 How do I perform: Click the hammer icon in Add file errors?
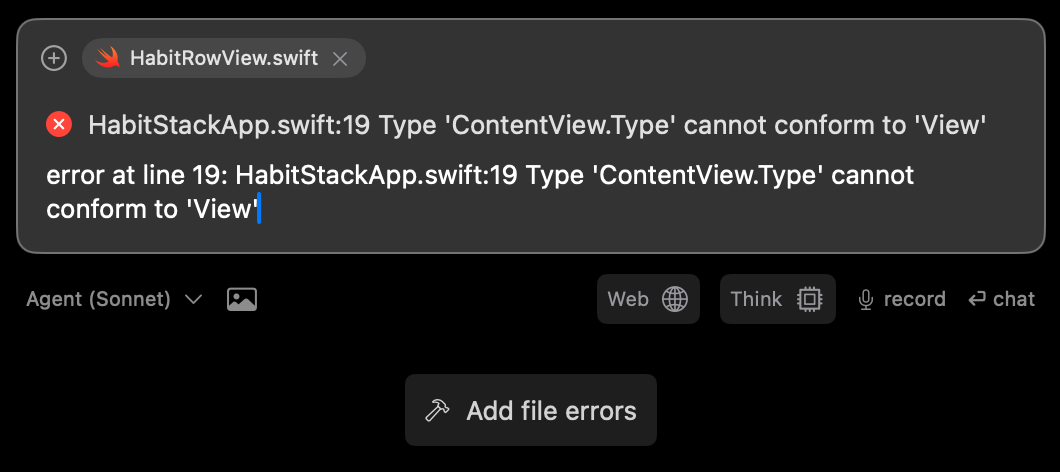point(437,410)
